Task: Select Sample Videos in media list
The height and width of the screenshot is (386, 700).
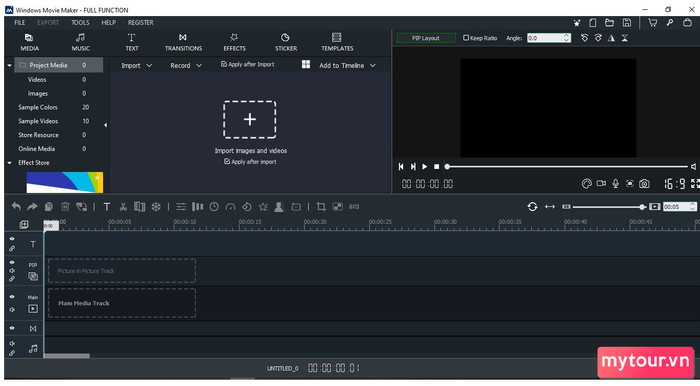Action: point(38,121)
